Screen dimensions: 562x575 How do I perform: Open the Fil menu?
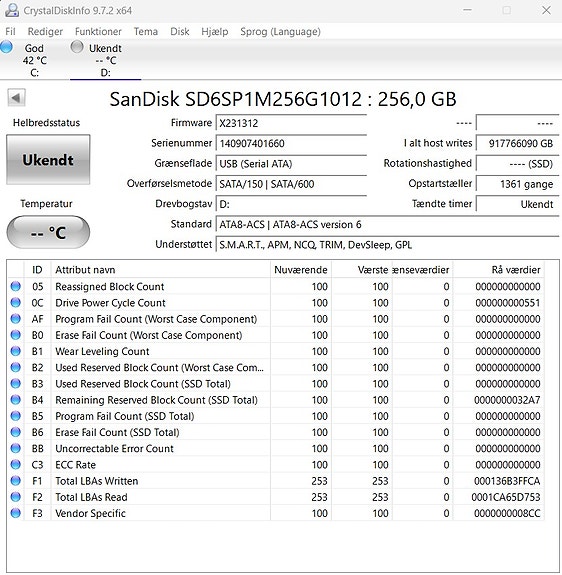point(10,32)
